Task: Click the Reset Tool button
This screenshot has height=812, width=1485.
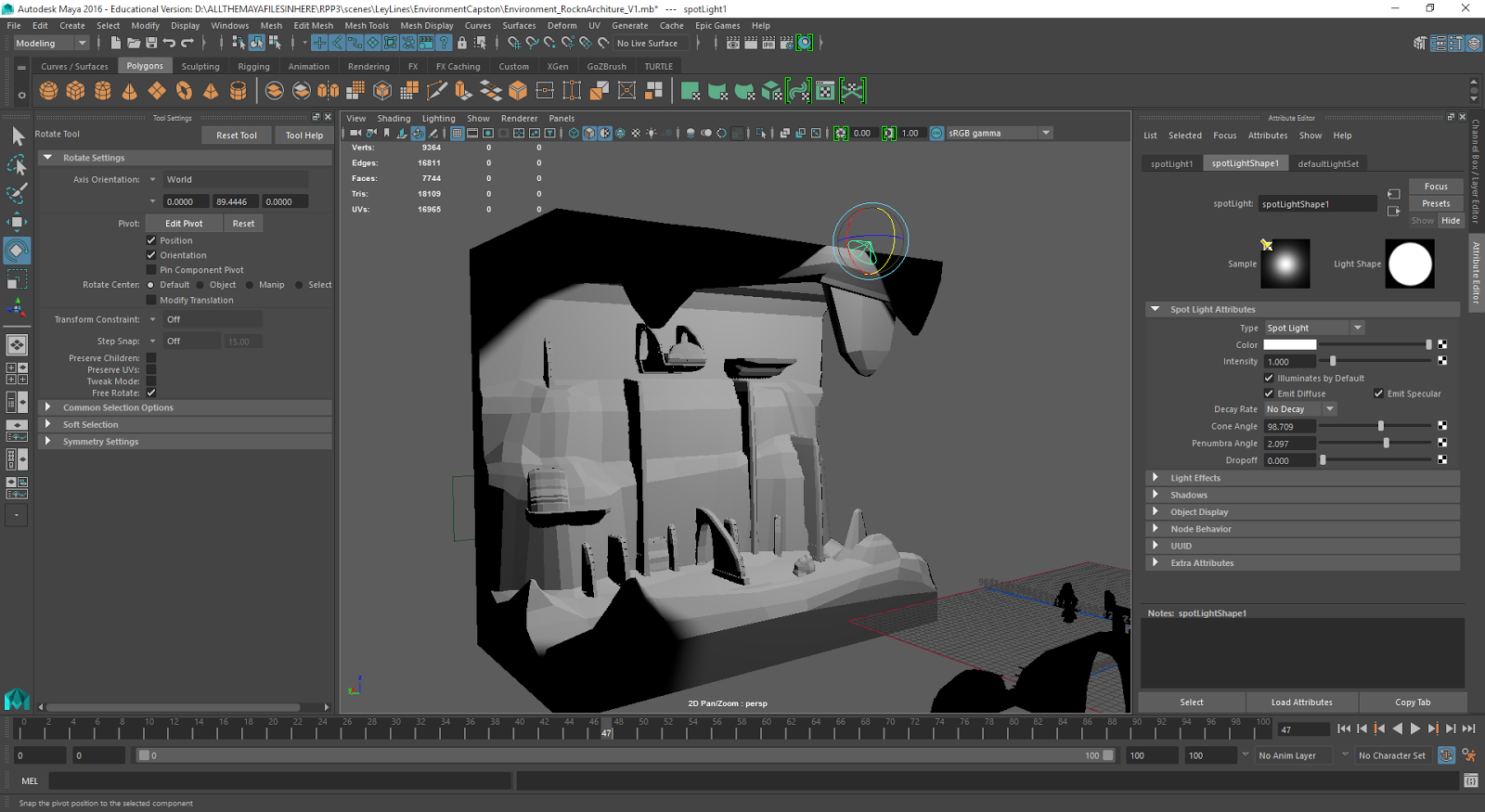Action: pyautogui.click(x=236, y=135)
